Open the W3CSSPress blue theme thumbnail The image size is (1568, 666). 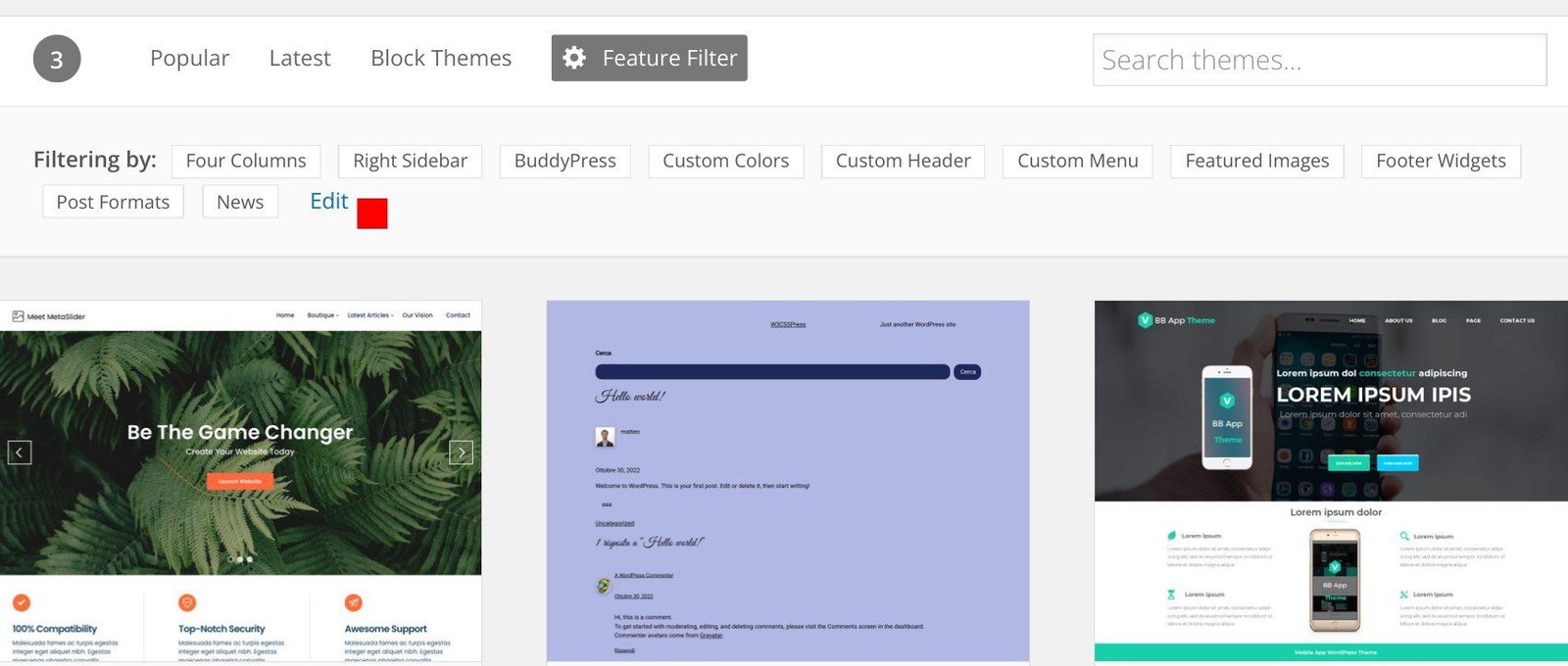[x=788, y=482]
